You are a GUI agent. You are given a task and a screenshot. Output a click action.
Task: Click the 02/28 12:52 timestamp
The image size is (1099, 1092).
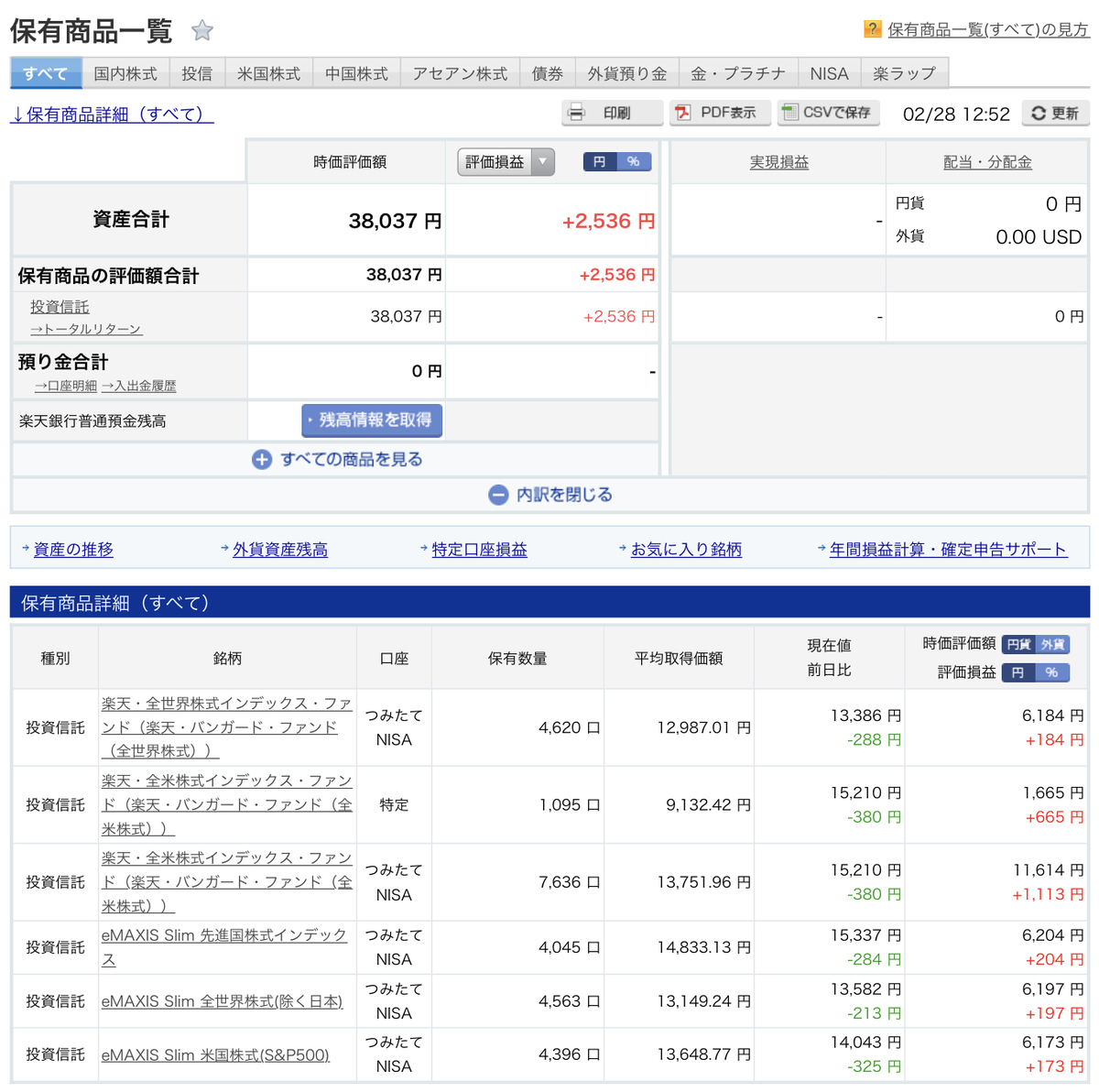956,115
